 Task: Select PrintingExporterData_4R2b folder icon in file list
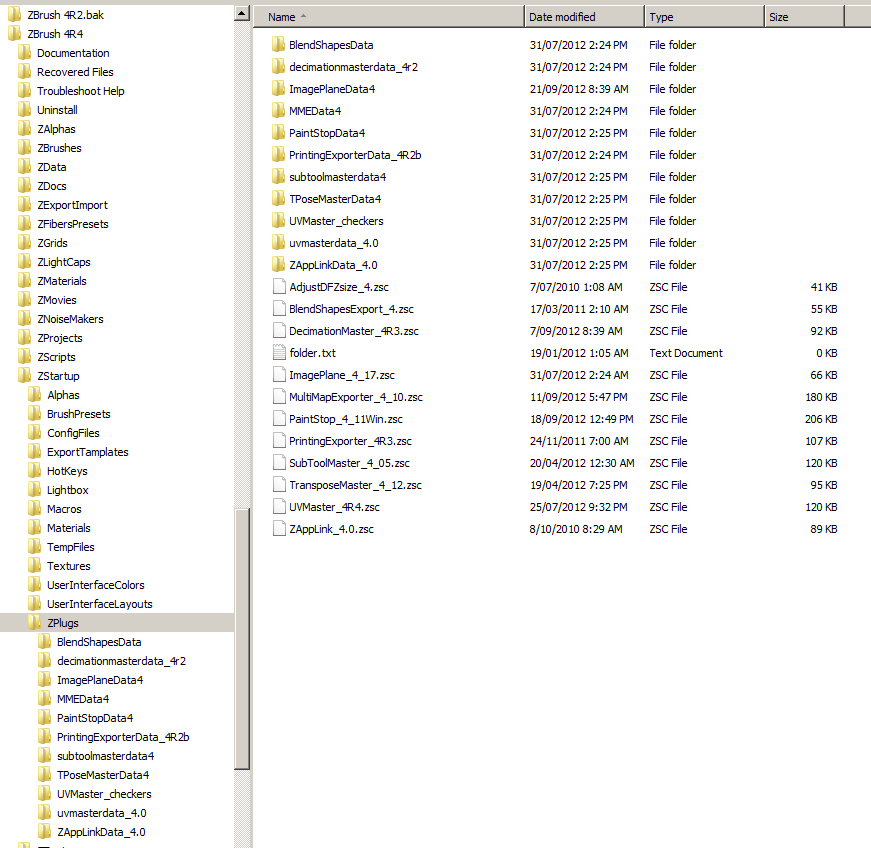click(278, 154)
